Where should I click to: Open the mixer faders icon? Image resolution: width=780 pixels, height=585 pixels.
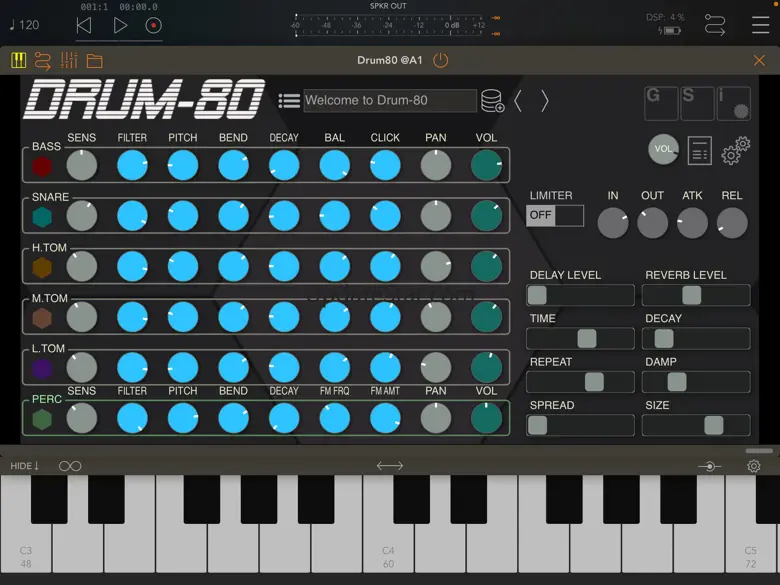(69, 60)
